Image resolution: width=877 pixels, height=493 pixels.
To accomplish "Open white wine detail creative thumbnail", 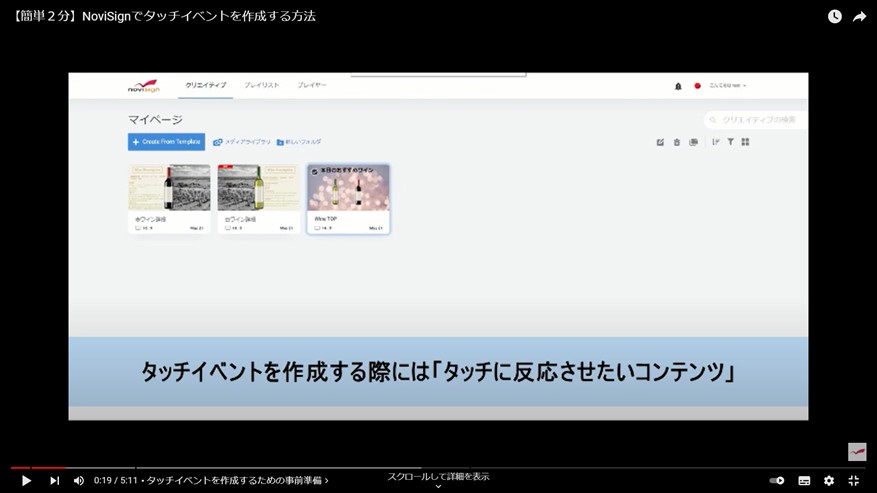I will (x=259, y=187).
